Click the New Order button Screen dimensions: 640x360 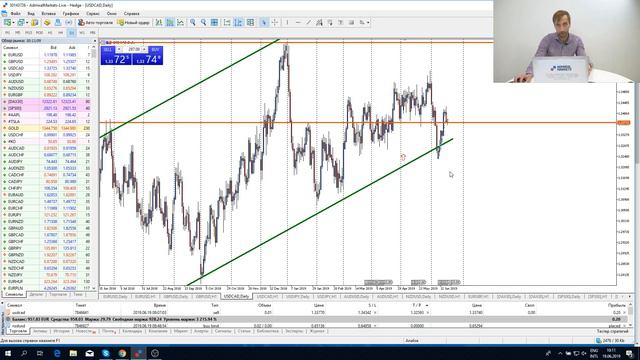tap(133, 22)
